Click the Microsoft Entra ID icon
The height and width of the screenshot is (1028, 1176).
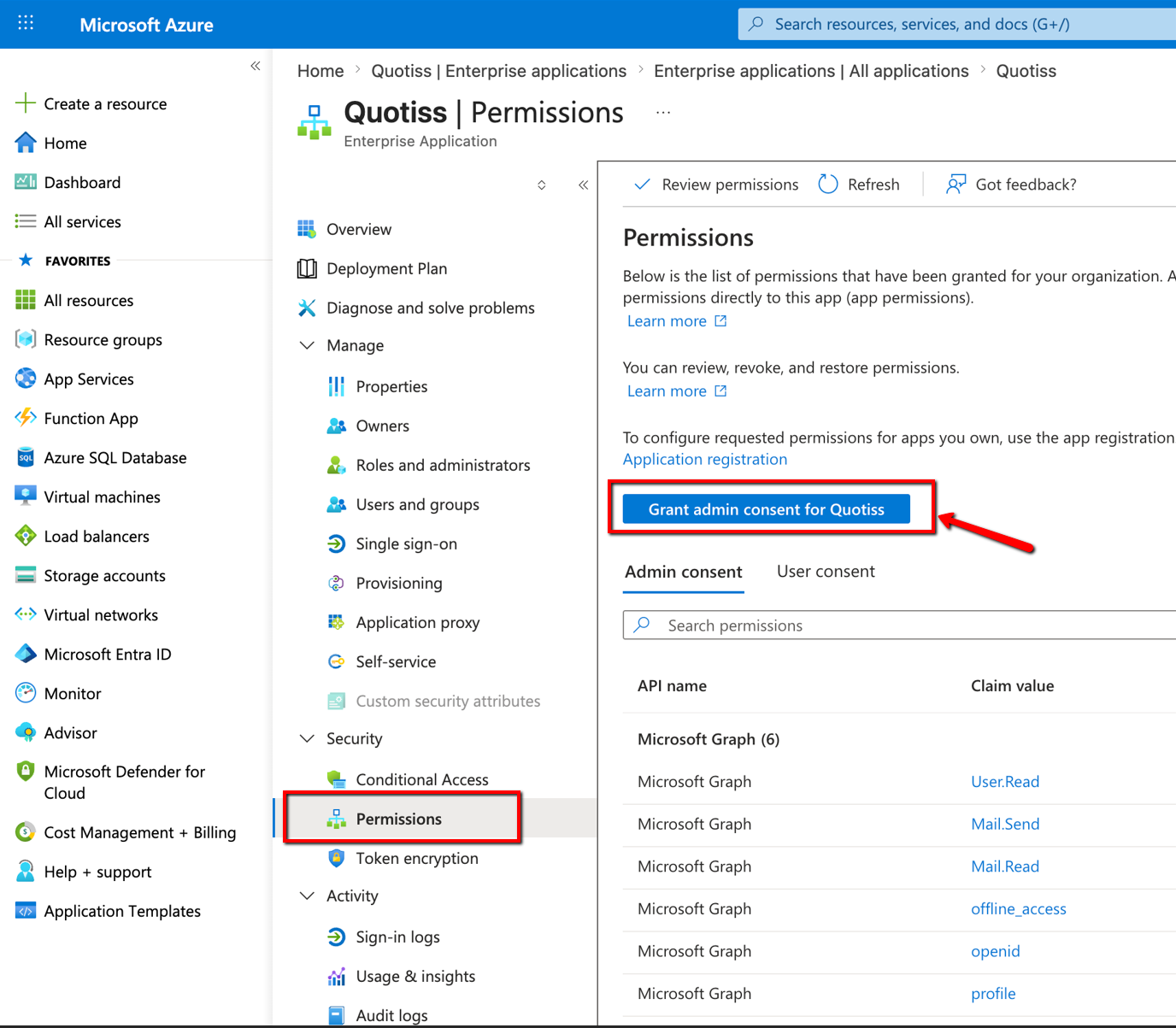tap(26, 654)
